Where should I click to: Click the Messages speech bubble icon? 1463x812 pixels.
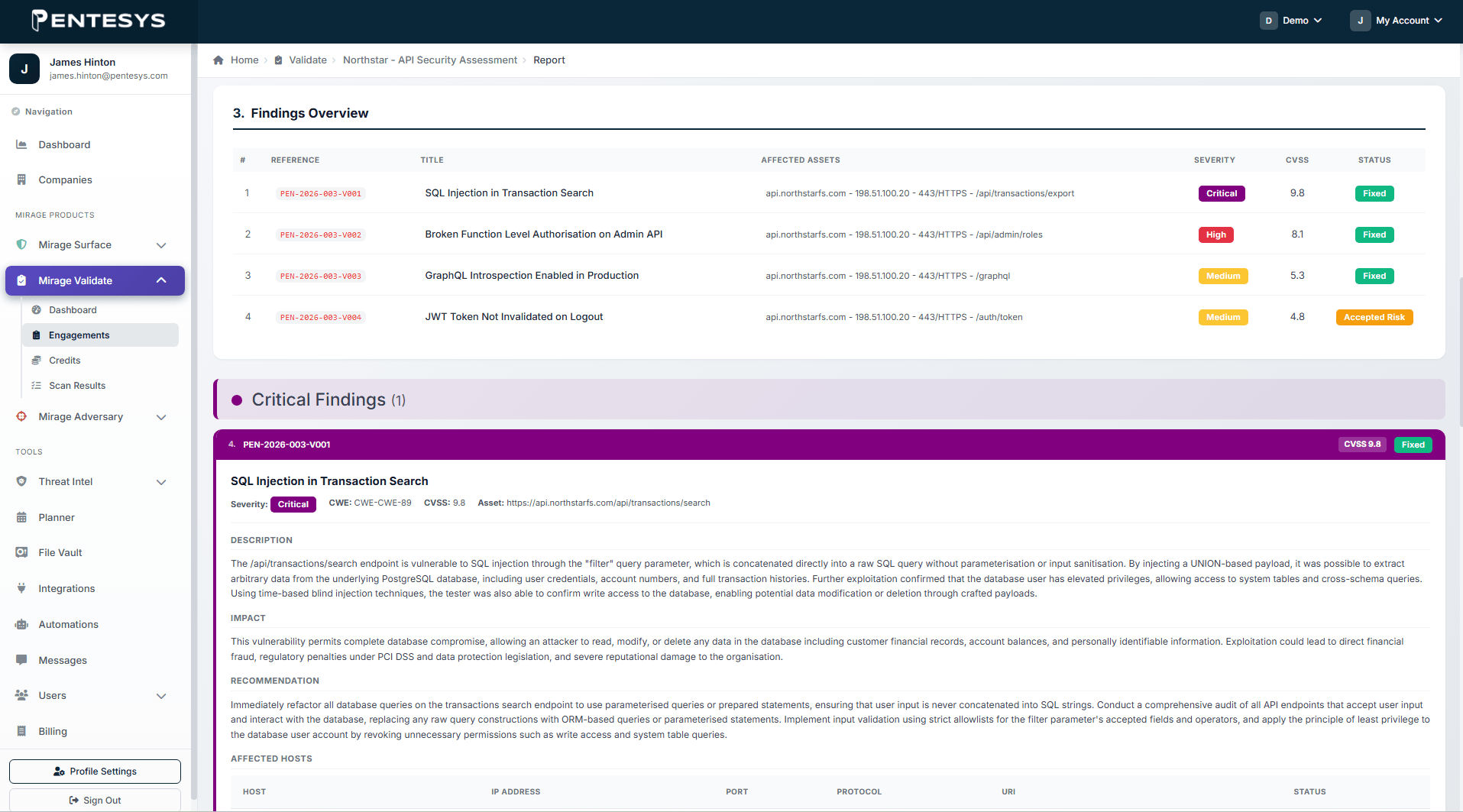(21, 660)
